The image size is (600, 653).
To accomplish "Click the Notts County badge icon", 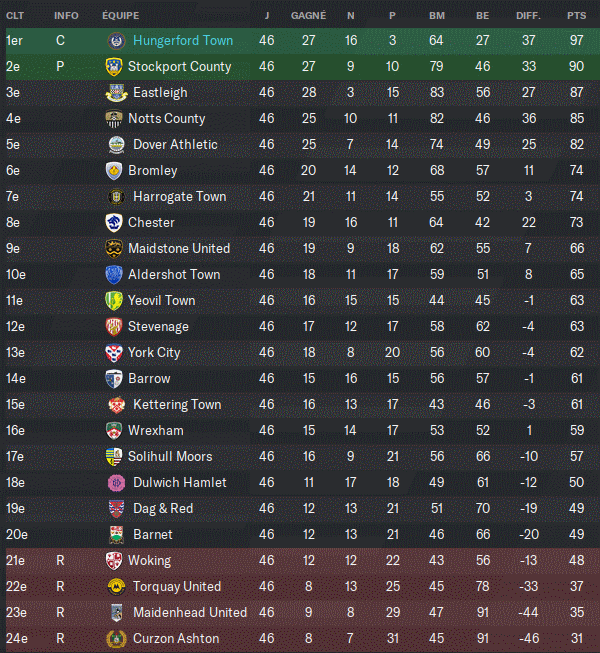I will (x=113, y=119).
